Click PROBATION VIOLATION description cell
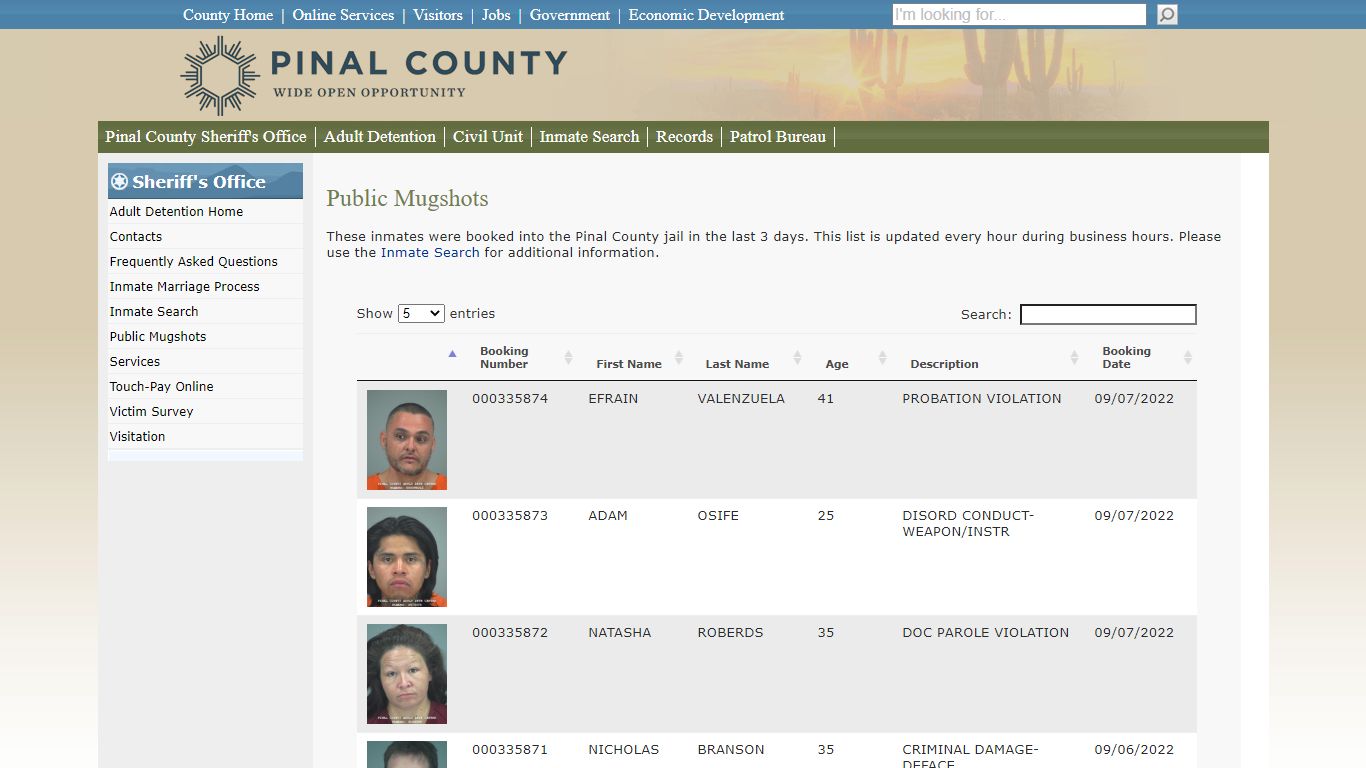Viewport: 1366px width, 768px height. (x=982, y=398)
